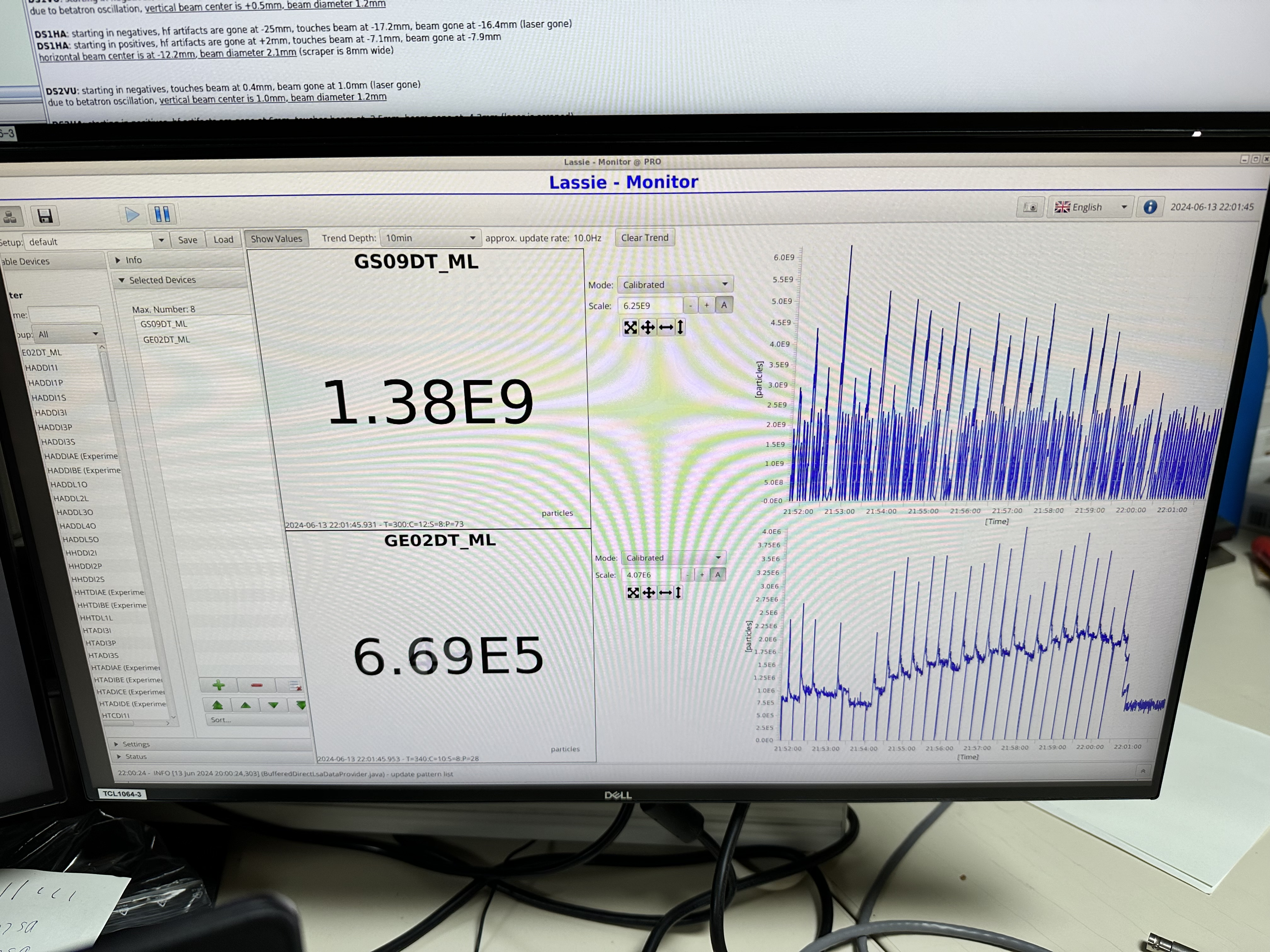Click fit-all zoom icon for GS09DT_ML plot
Screen dimensions: 1270x952
(x=630, y=327)
